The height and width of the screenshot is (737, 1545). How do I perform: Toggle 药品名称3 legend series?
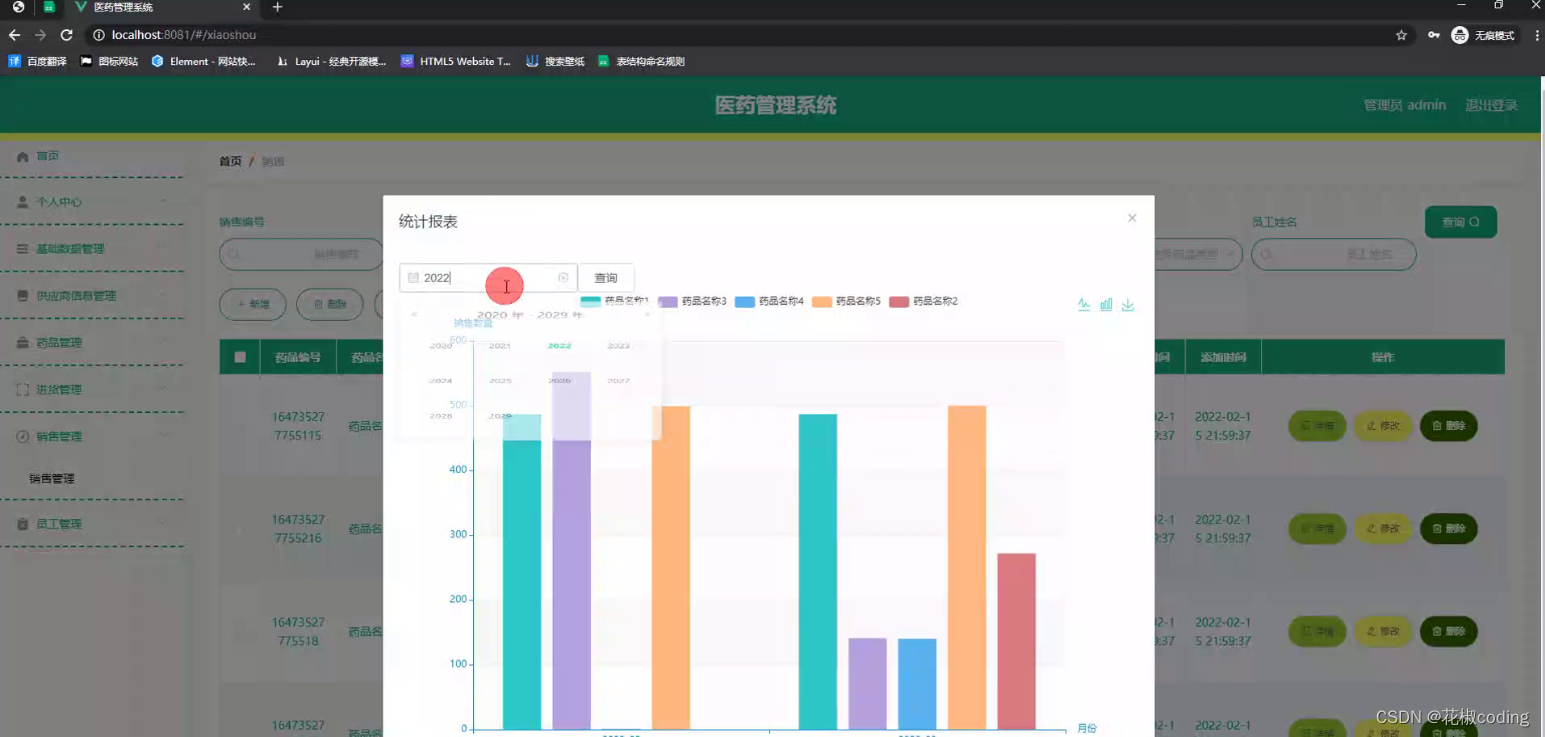coord(692,301)
